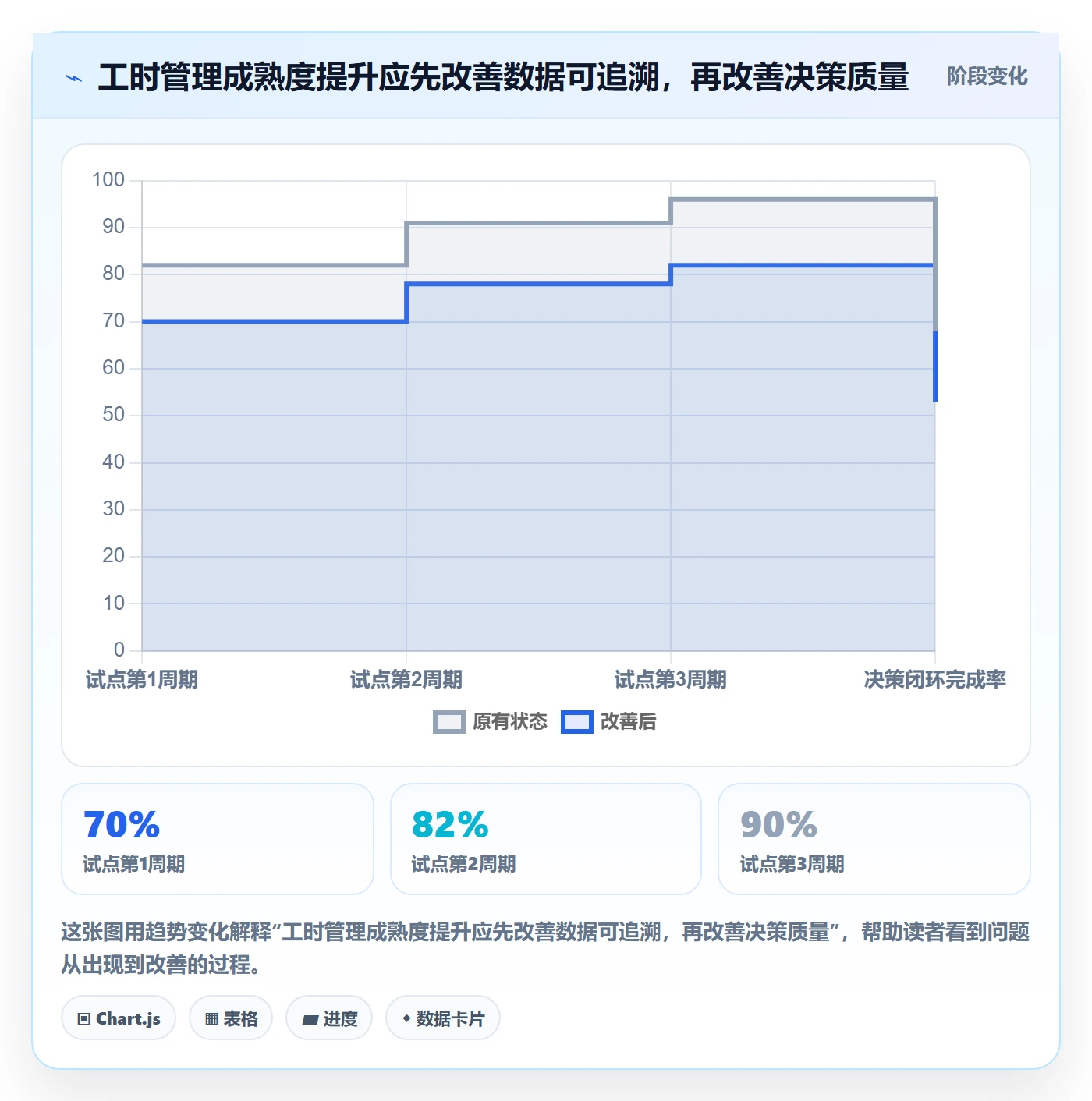Viewport: 1092px width, 1101px height.
Task: Click the 试点第1周期 x-axis label
Action: click(x=142, y=679)
